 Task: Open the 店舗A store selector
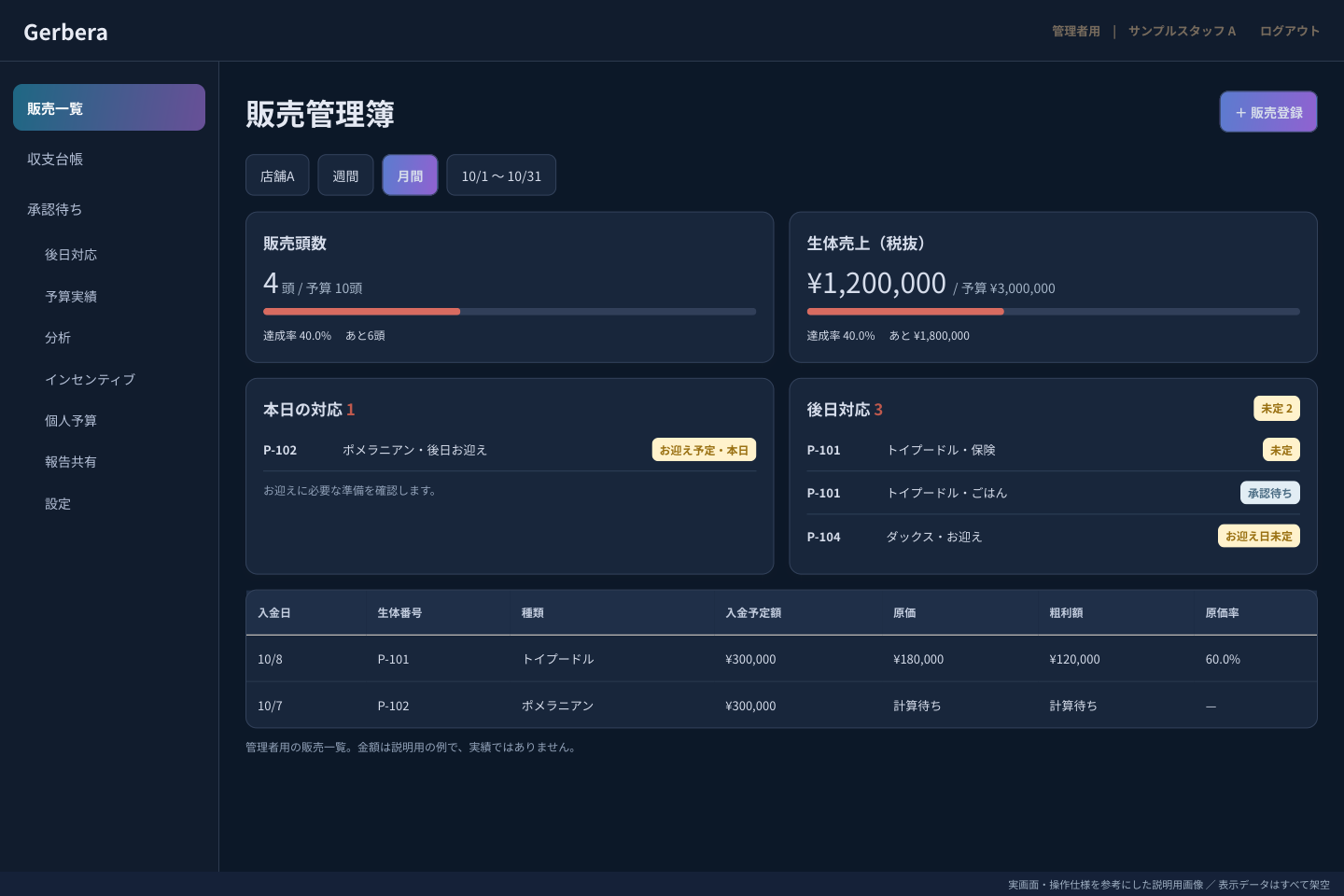277,175
